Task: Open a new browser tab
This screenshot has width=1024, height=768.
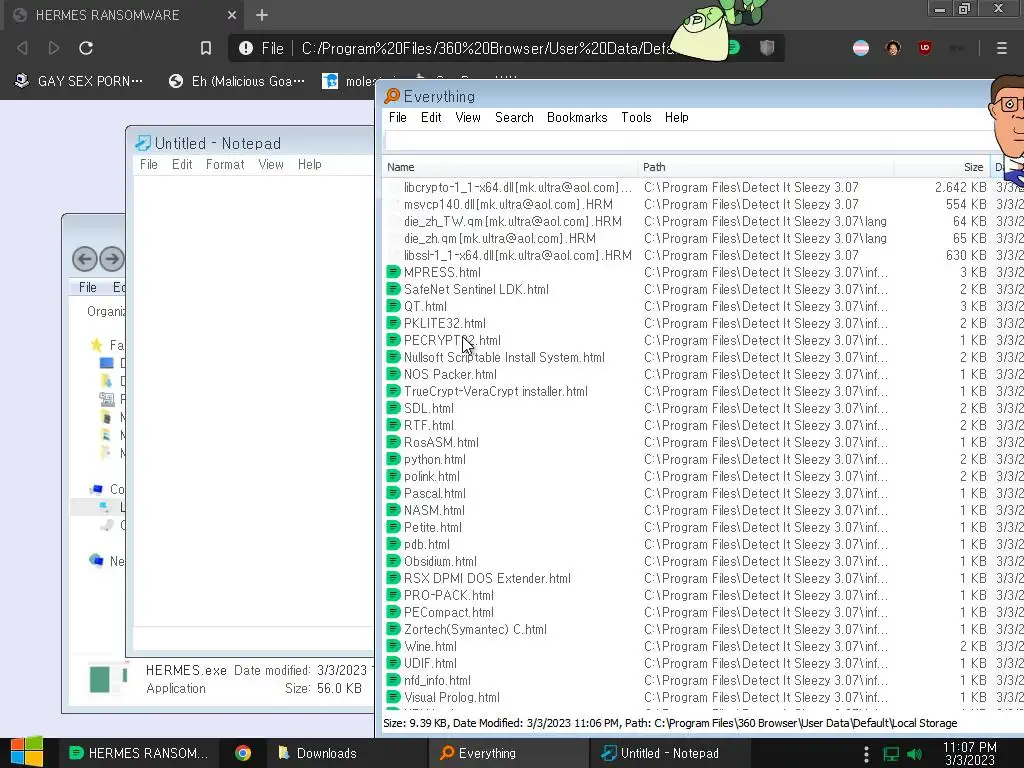Action: click(262, 15)
